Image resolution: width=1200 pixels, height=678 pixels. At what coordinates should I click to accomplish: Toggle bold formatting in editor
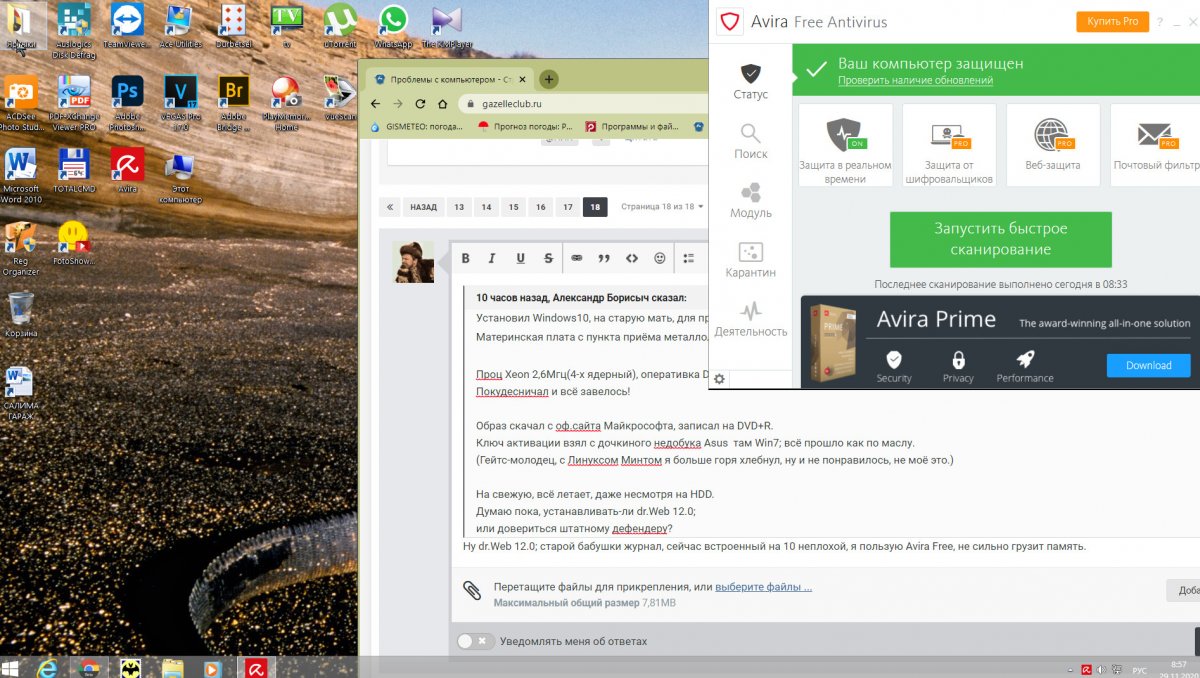[465, 258]
